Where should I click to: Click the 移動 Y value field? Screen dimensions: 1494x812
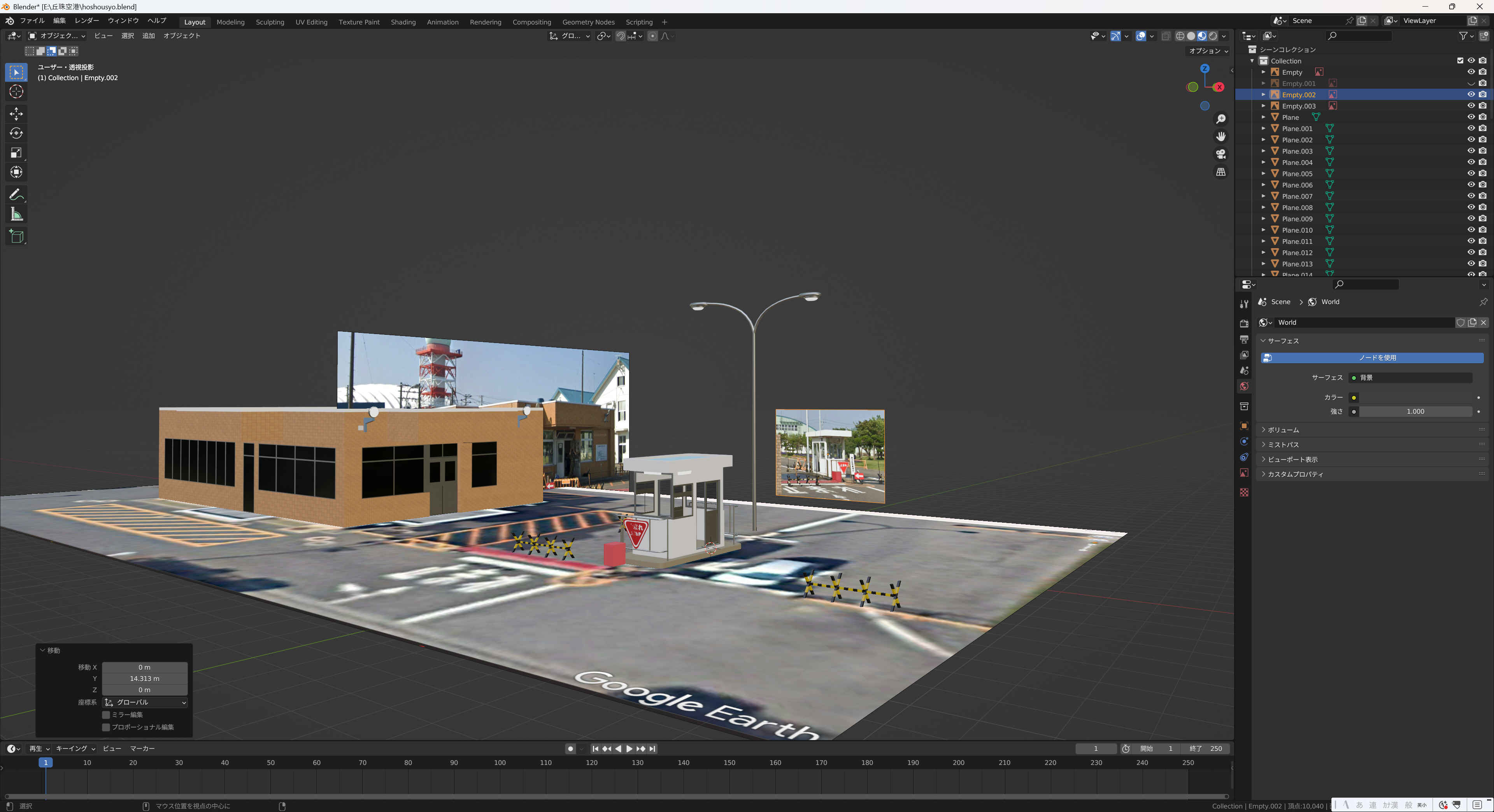coord(145,679)
